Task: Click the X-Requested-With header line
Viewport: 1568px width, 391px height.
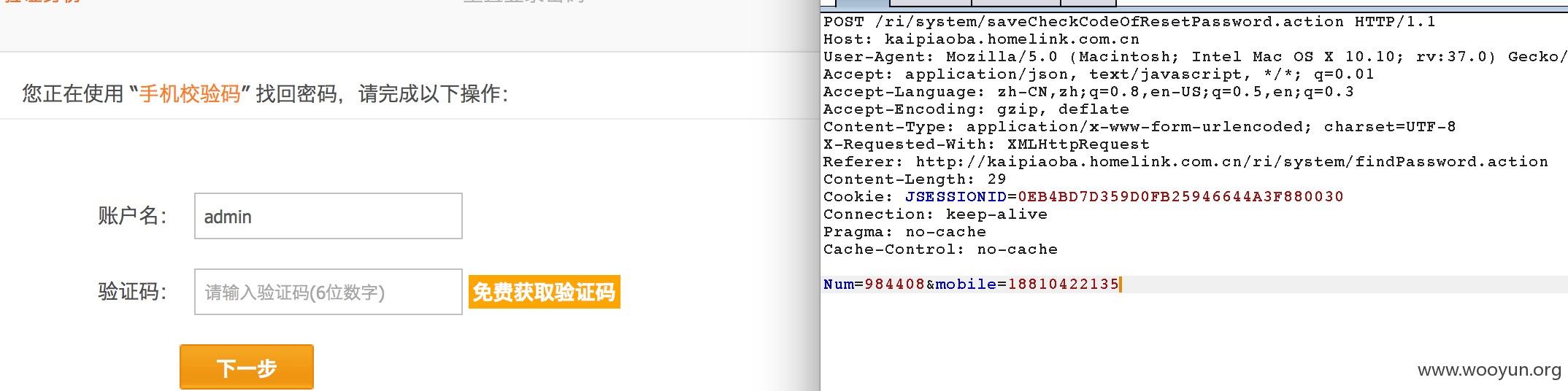Action: pyautogui.click(x=986, y=144)
